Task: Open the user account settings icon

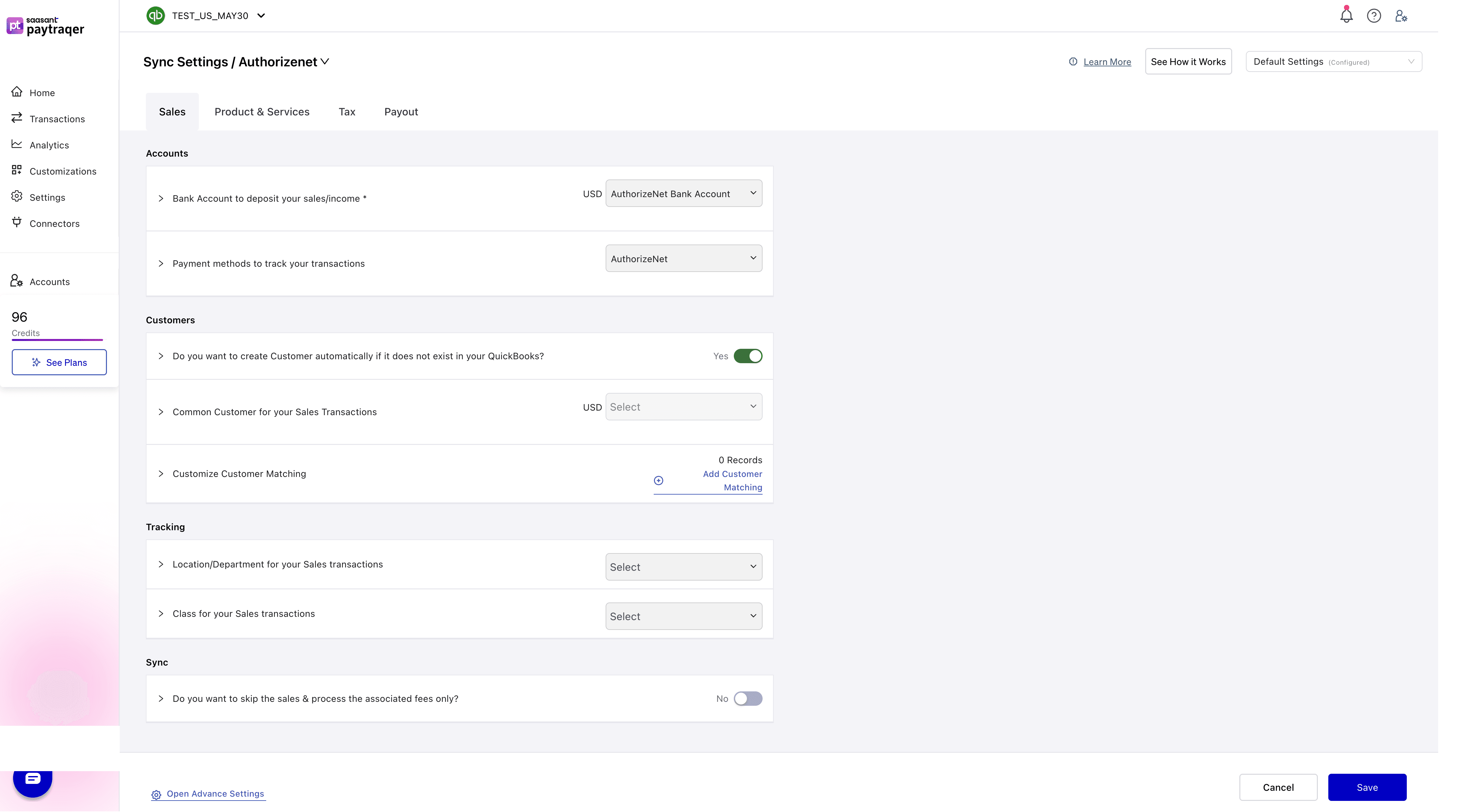Action: (1401, 15)
